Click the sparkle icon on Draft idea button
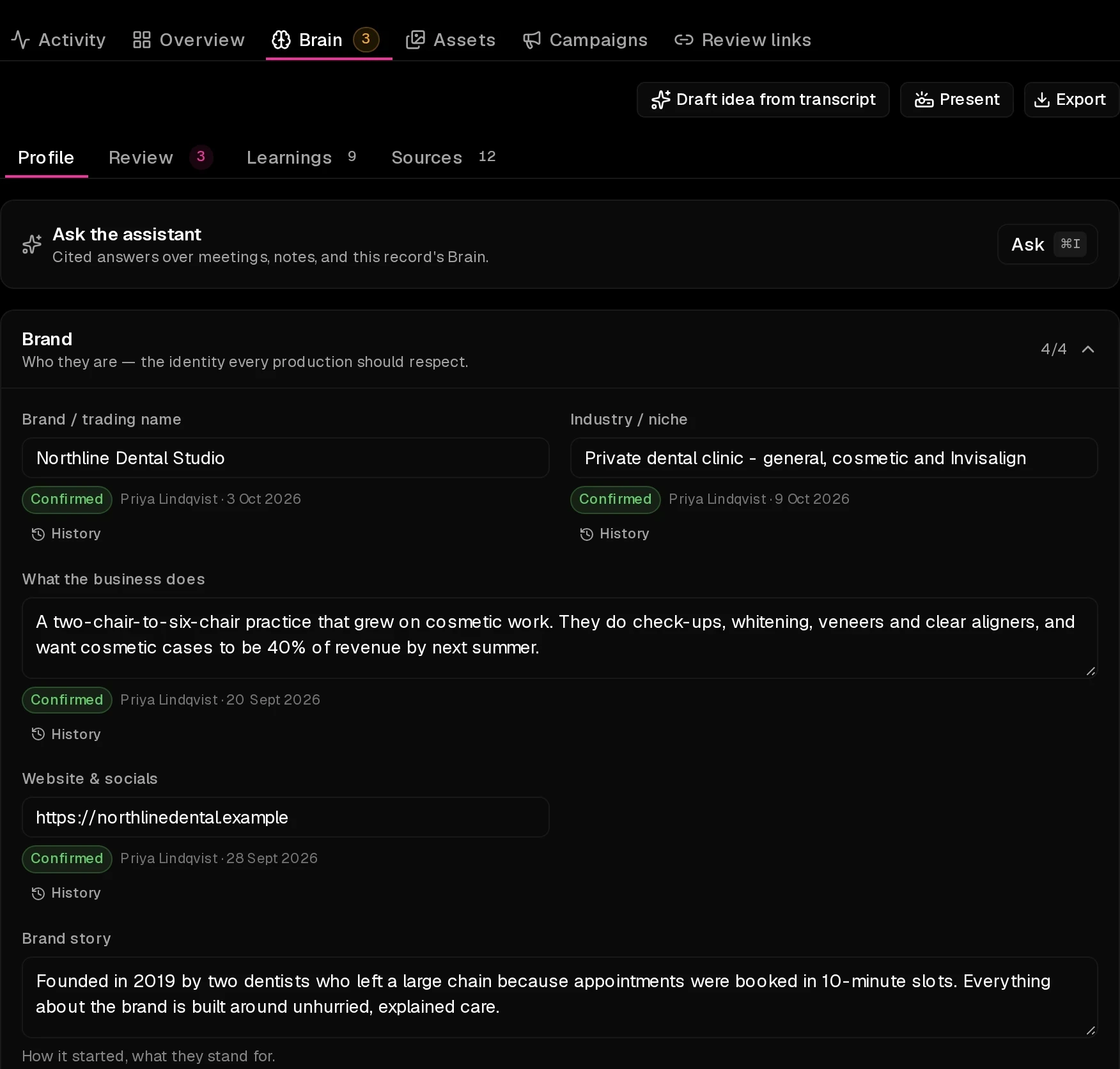The width and height of the screenshot is (1120, 1069). (x=660, y=100)
